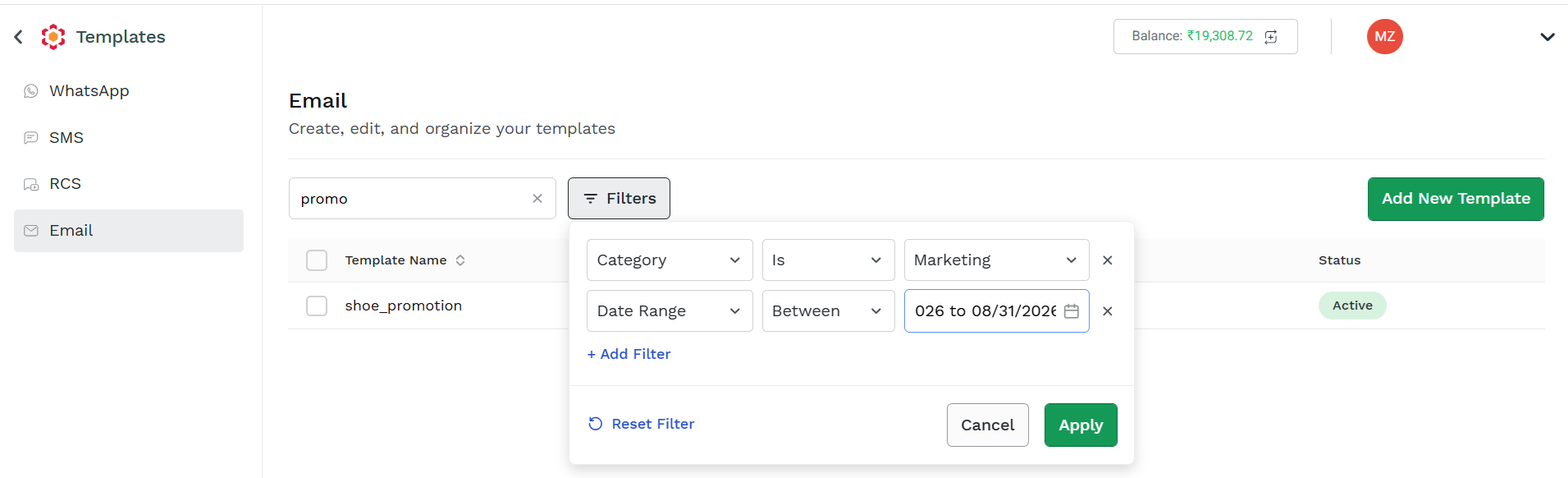
Task: Click the Add Filter link
Action: pyautogui.click(x=629, y=354)
